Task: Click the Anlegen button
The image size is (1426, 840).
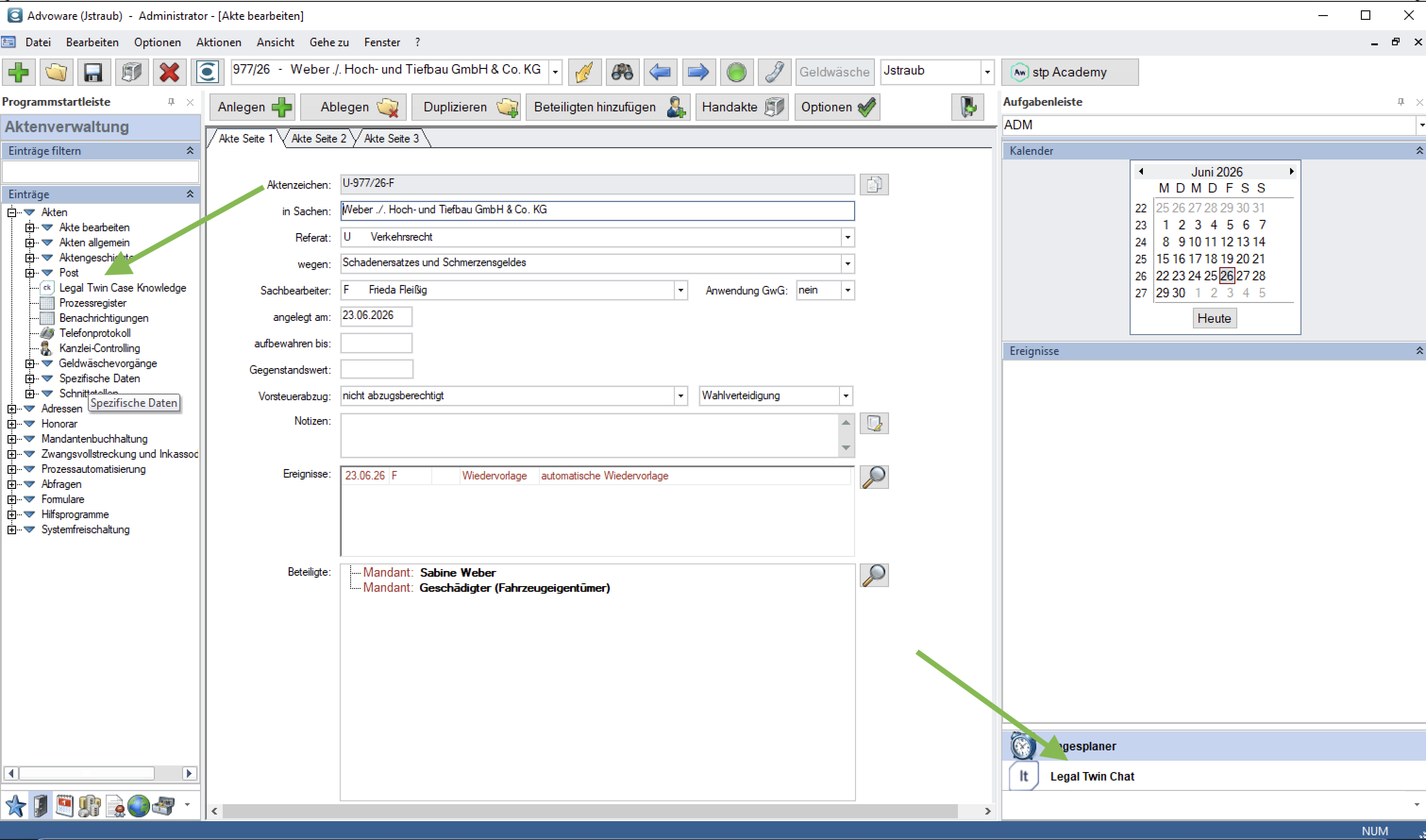Action: 252,107
